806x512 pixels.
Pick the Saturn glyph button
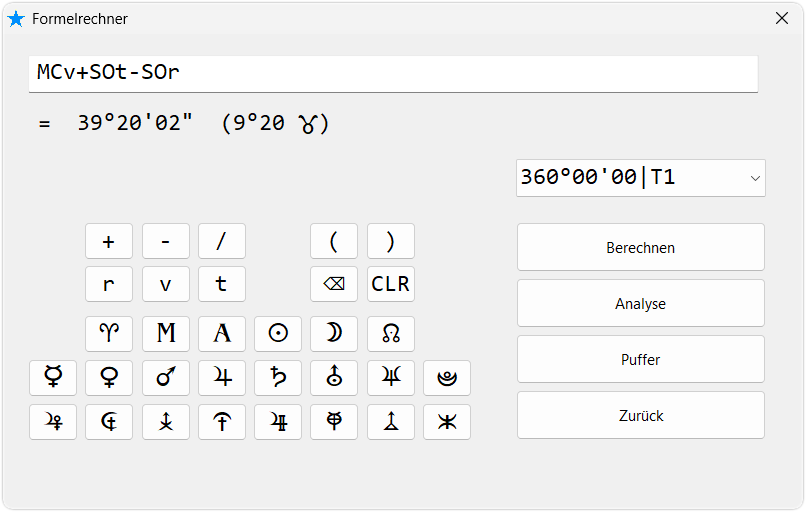coord(278,378)
